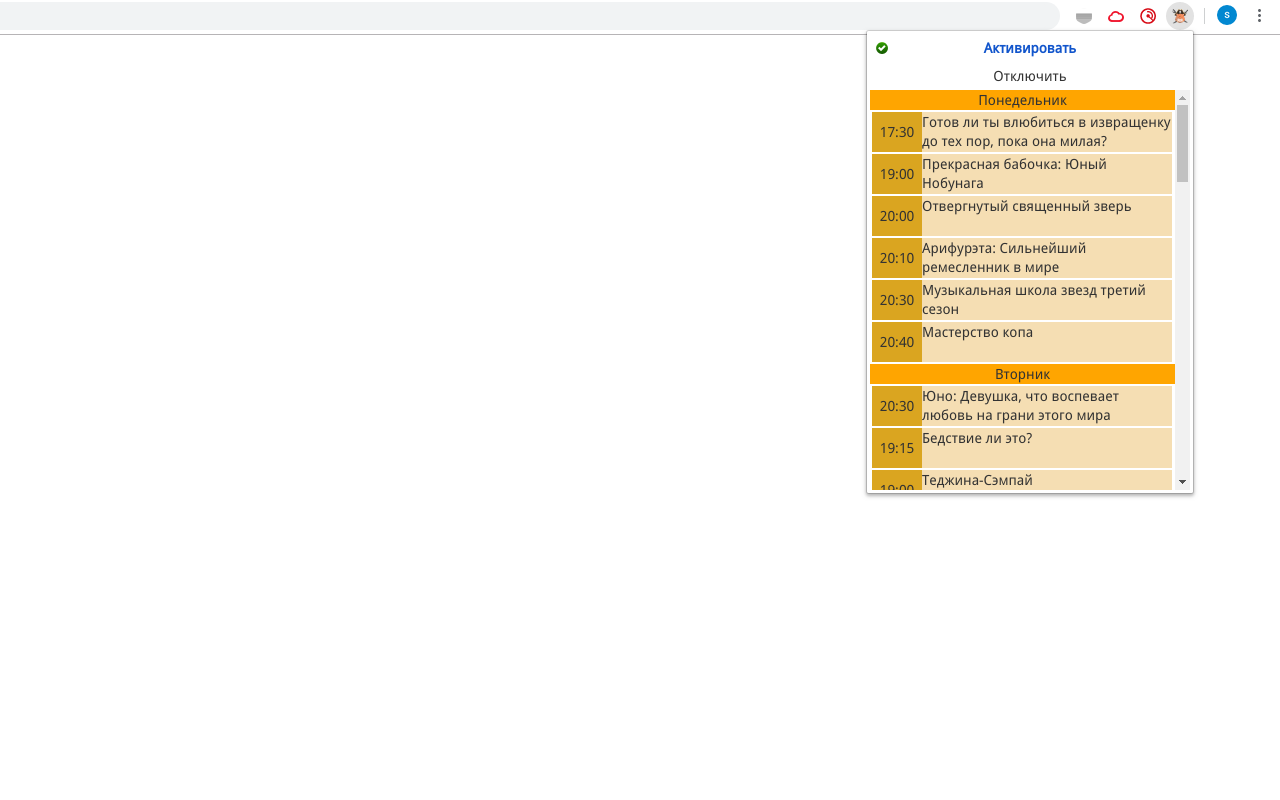Open 'Отвергнутый священный зверь' entry
The width and height of the screenshot is (1280, 800).
point(1047,216)
